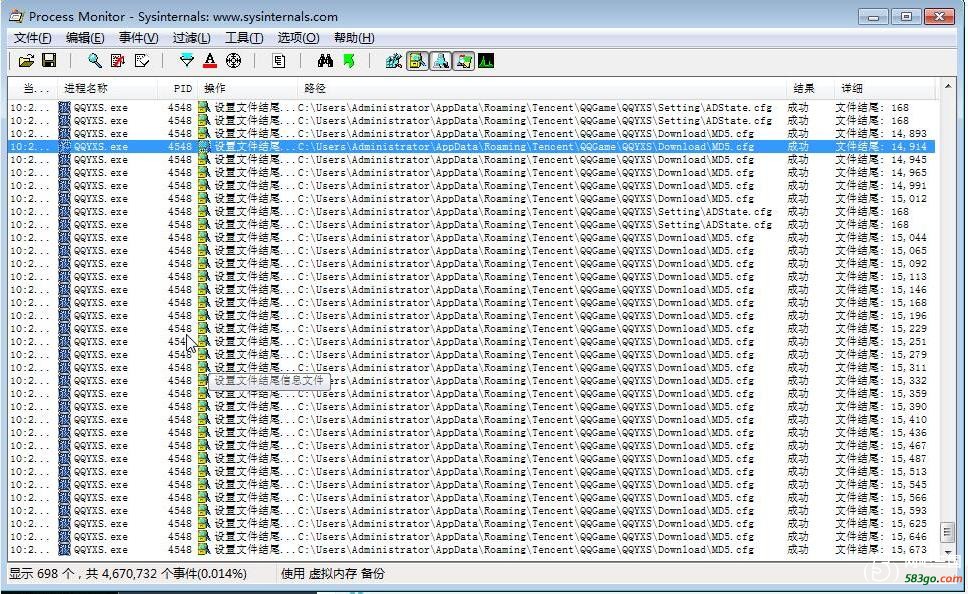Open the 选项(O) menu
This screenshot has height=594, width=968.
pos(298,38)
